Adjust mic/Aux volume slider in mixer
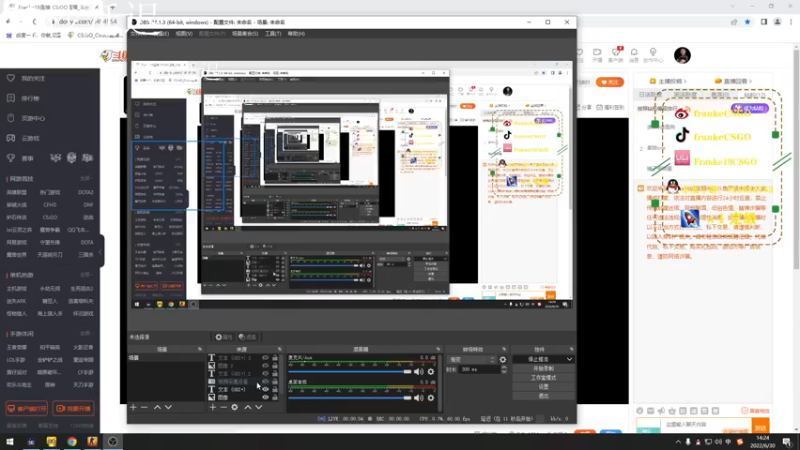This screenshot has width=800, height=450. click(x=350, y=371)
